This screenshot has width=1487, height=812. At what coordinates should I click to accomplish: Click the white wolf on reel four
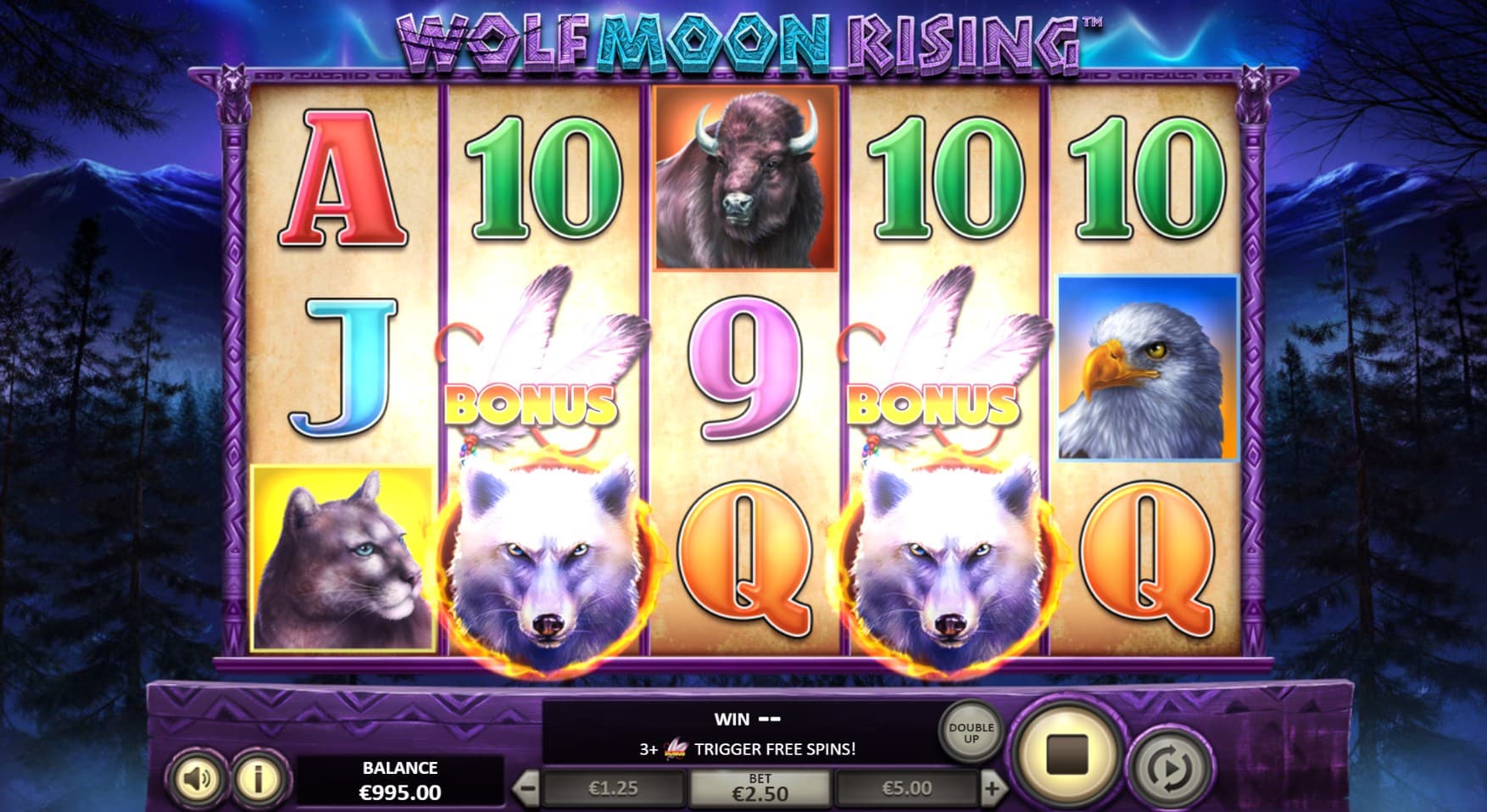coord(945,564)
